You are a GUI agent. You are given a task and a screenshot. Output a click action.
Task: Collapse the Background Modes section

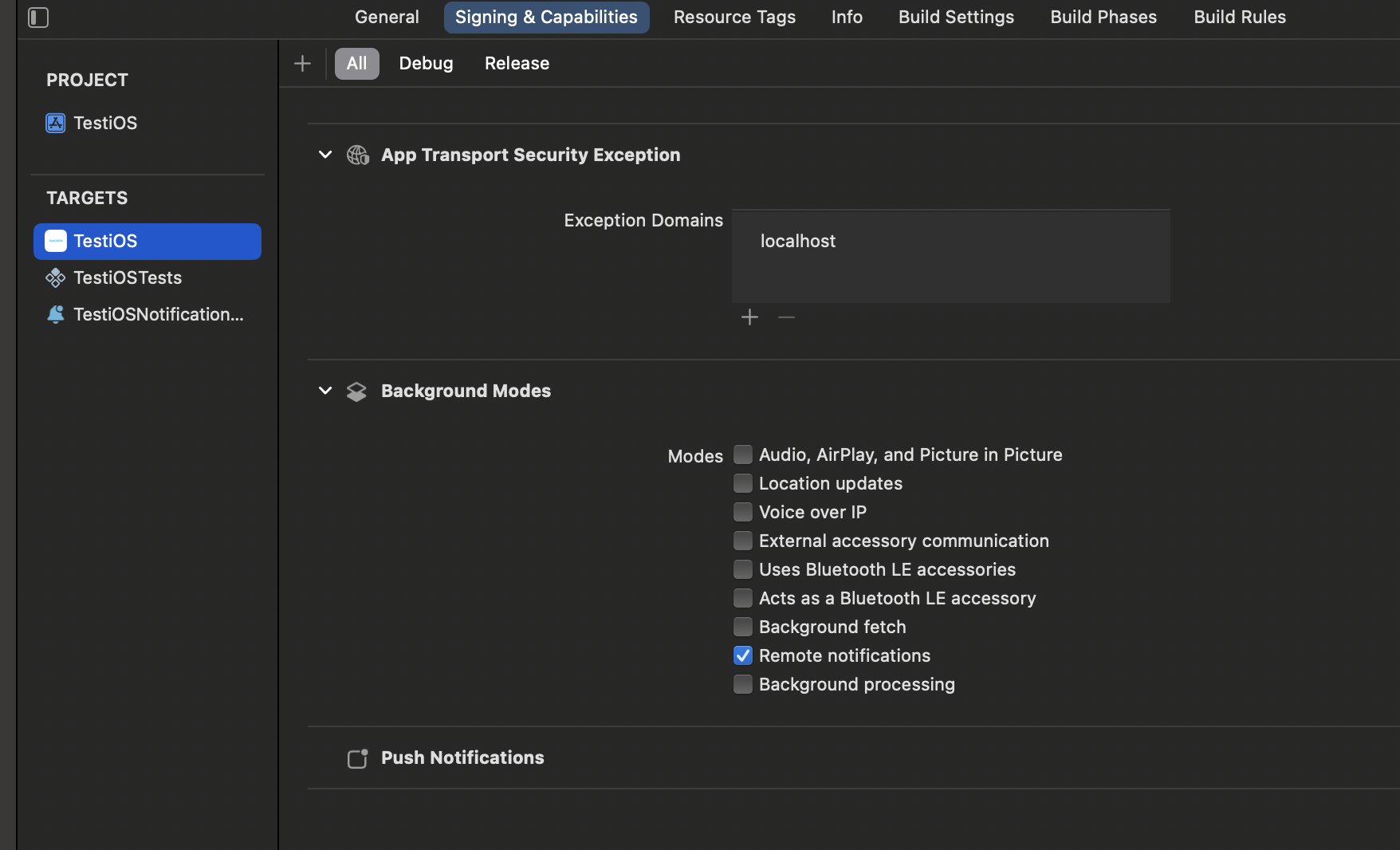tap(325, 391)
